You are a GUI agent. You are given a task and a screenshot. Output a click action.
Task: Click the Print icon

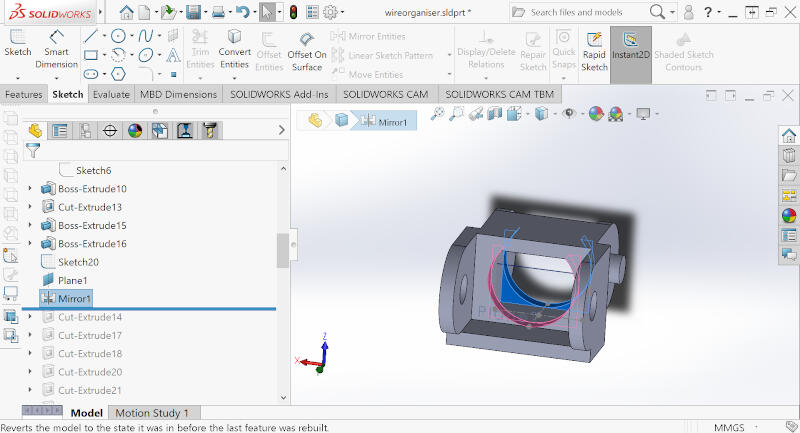218,12
